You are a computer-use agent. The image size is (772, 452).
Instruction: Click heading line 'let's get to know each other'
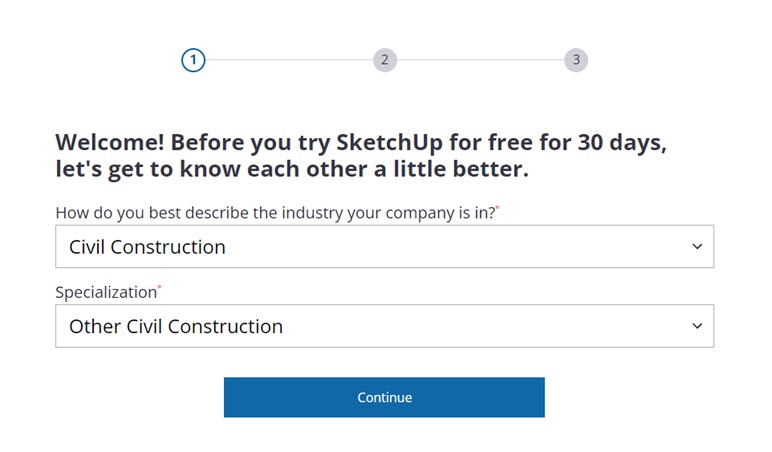coord(291,169)
